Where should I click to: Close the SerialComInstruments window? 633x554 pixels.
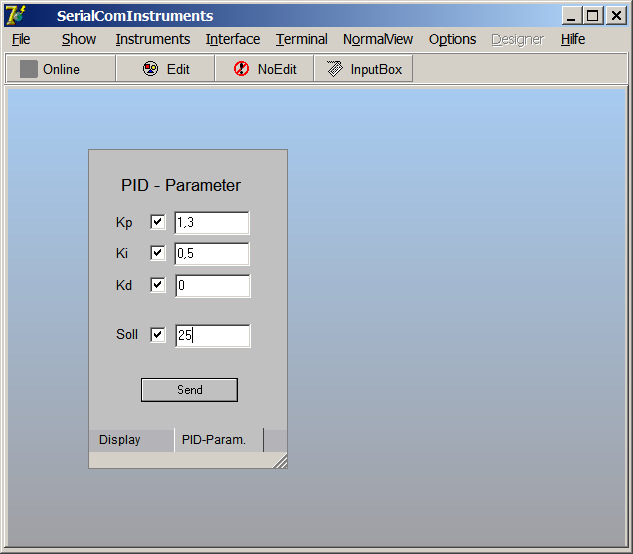point(616,16)
